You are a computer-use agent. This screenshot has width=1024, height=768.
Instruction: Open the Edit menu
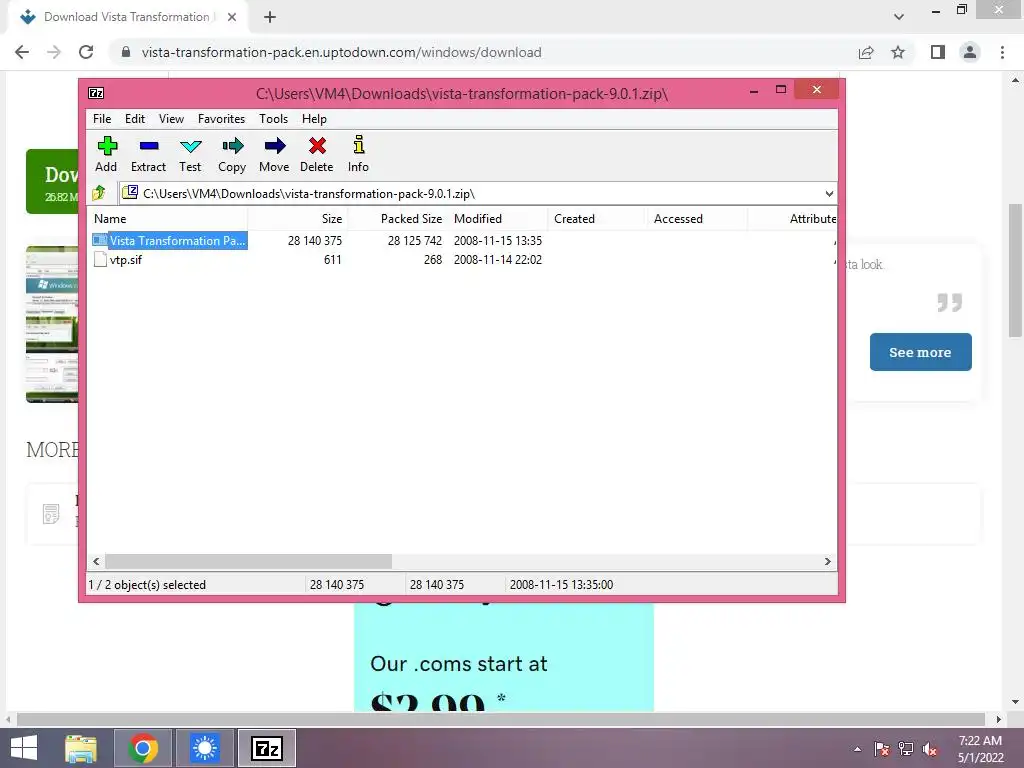pyautogui.click(x=135, y=119)
